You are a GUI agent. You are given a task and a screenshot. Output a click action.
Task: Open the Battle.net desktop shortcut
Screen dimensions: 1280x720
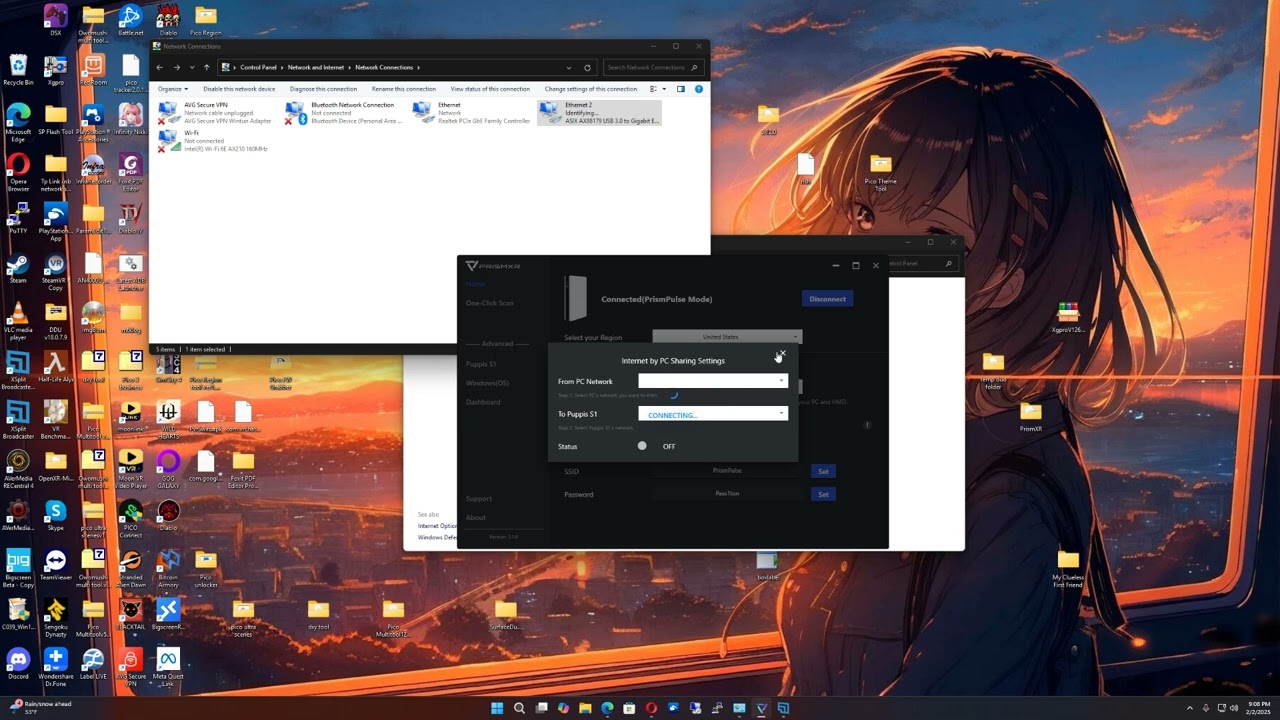tap(130, 21)
